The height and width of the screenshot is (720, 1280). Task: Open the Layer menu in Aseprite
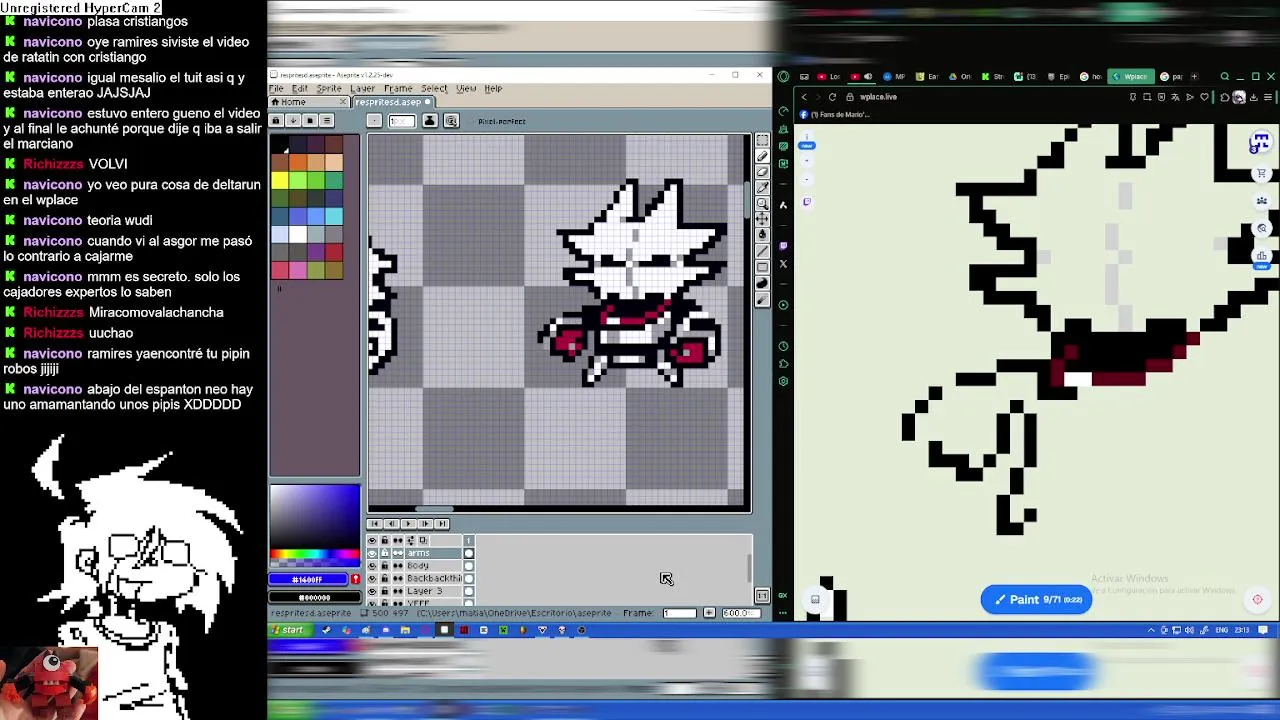pos(362,88)
